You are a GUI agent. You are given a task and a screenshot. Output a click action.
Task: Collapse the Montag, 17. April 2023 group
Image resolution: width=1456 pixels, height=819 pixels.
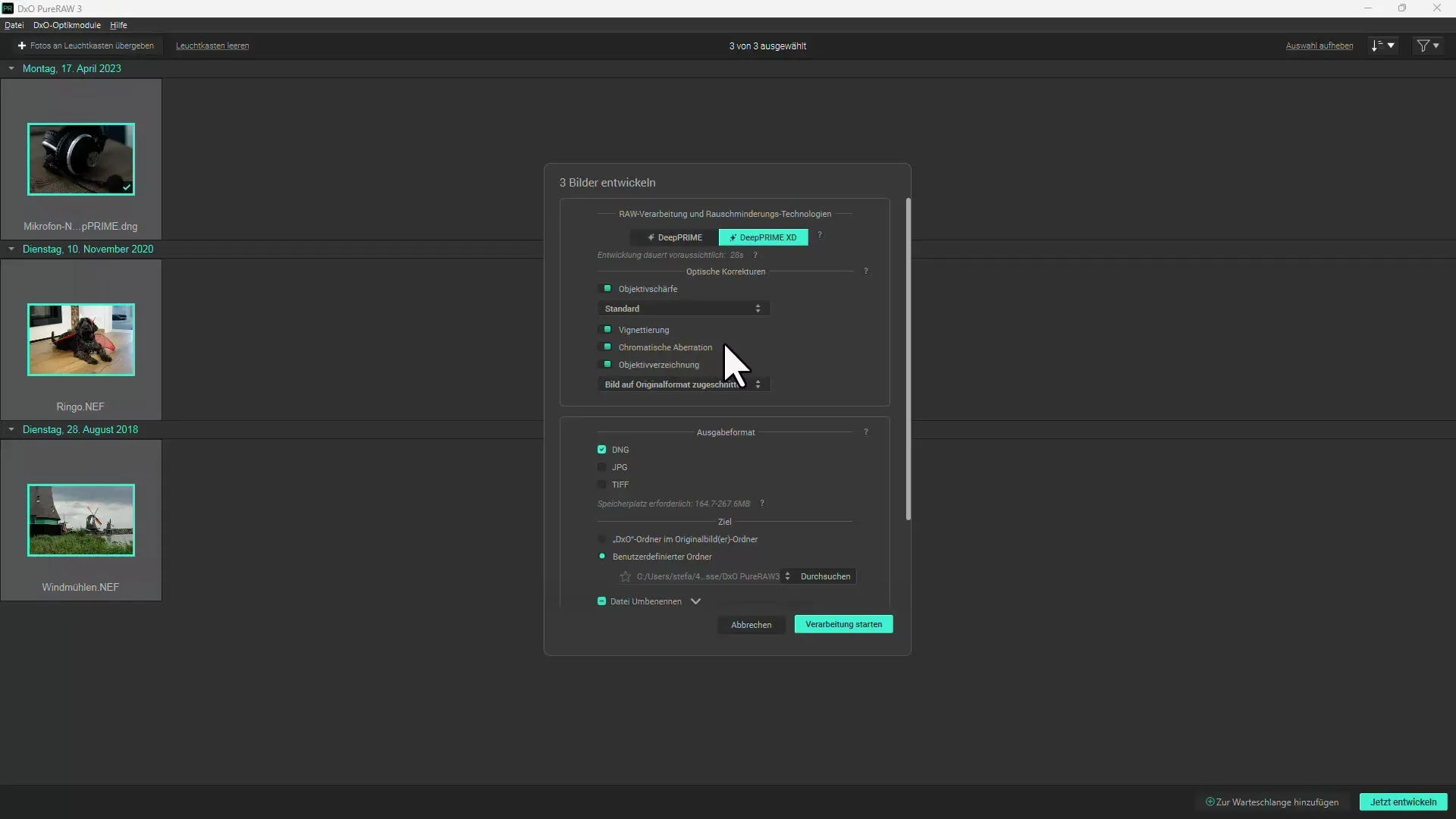coord(11,68)
